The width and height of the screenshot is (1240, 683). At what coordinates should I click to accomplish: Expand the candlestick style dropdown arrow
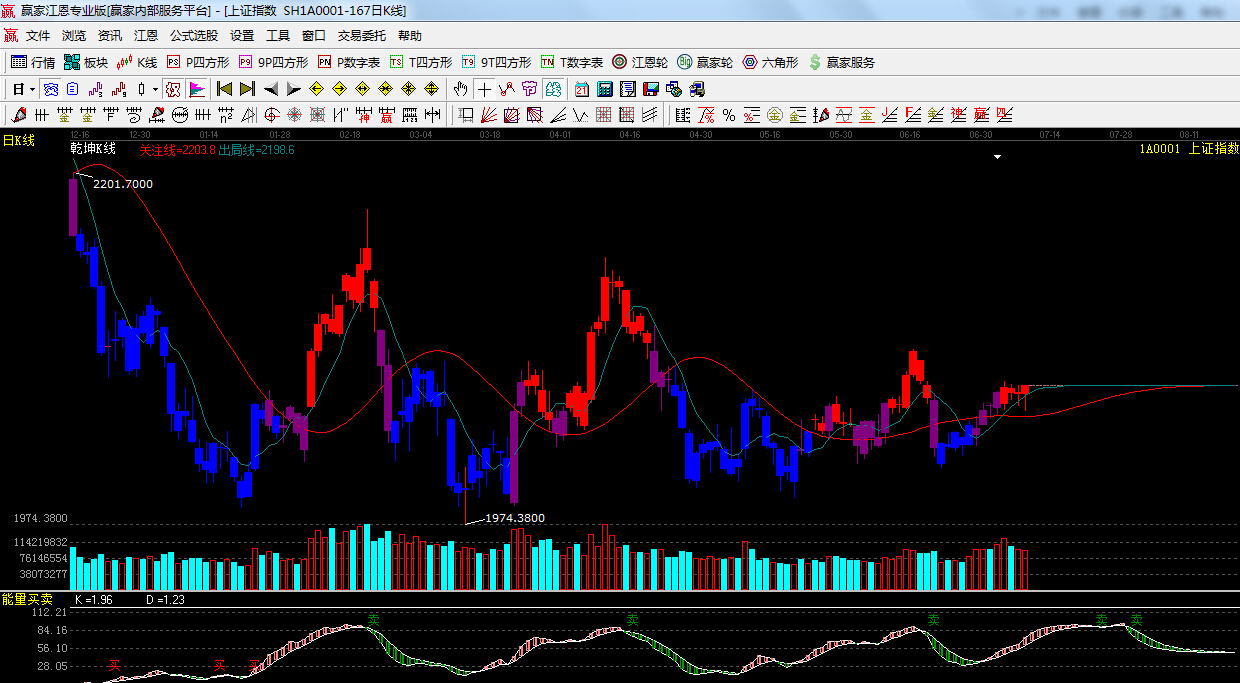tap(155, 89)
